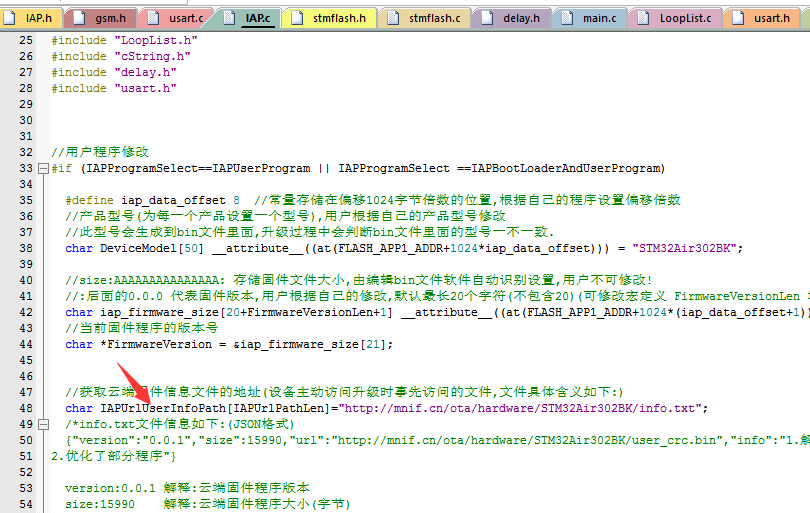Image resolution: width=810 pixels, height=513 pixels.
Task: Click IAPBootLoaderAndUserProgram in line 33
Action: [566, 168]
